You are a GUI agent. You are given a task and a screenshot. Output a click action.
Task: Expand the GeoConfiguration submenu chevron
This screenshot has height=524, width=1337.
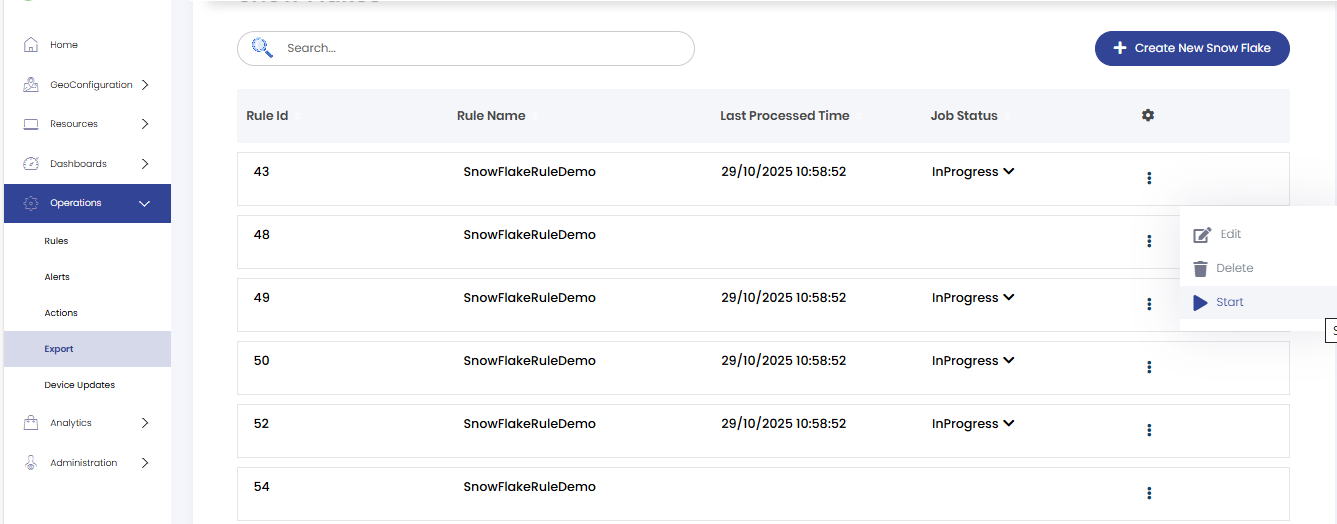pyautogui.click(x=145, y=85)
